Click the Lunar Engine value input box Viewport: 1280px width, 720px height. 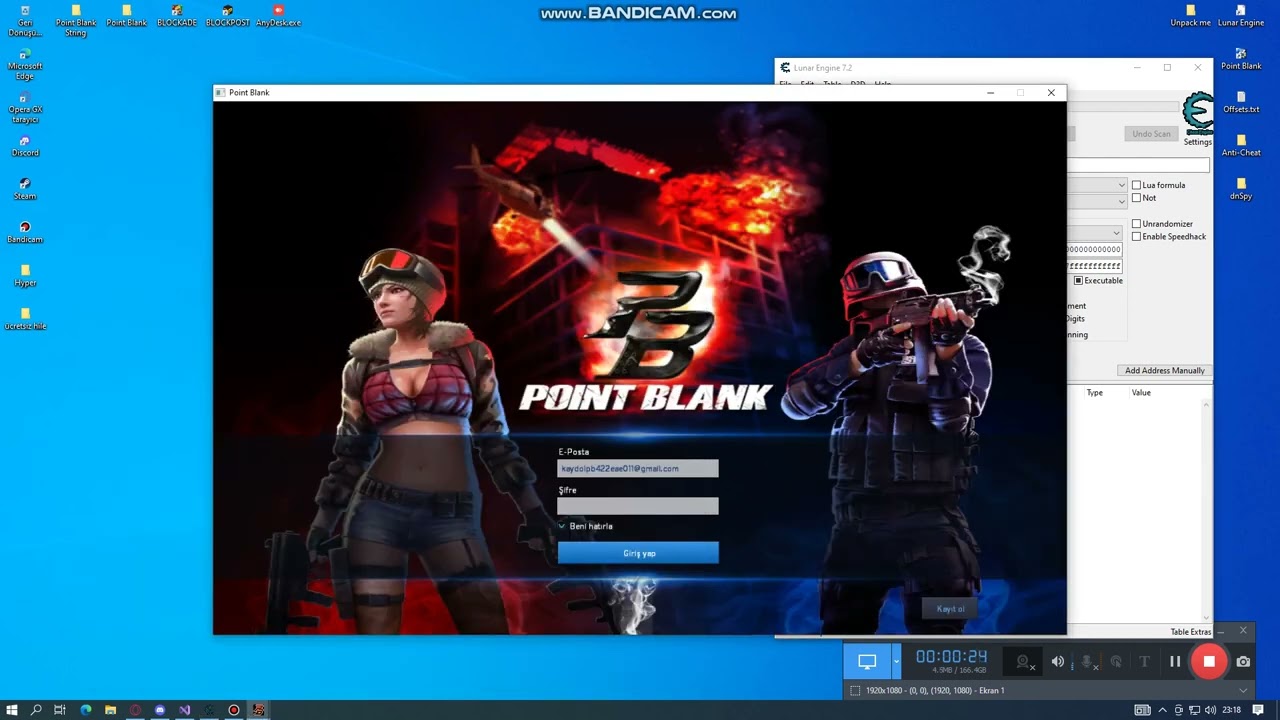pos(1138,165)
